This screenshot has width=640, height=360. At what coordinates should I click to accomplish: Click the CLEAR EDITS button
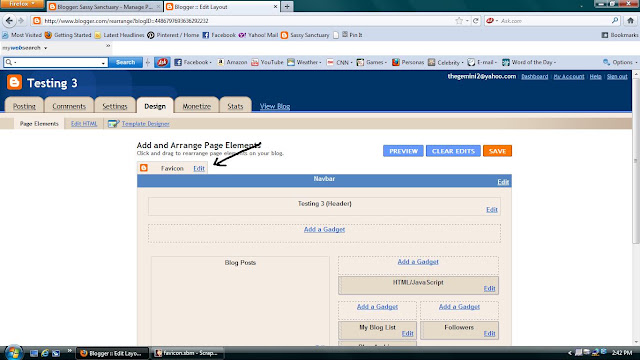click(453, 151)
